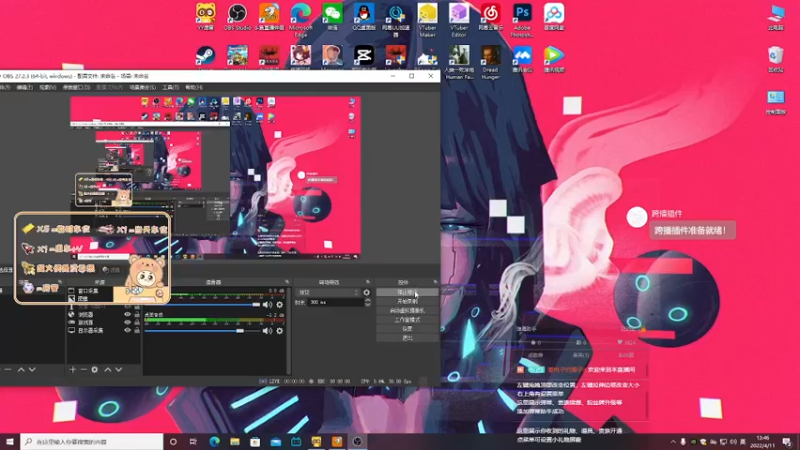Open the Microsoft Edge desktop shortcut
The width and height of the screenshot is (800, 450).
[x=301, y=20]
